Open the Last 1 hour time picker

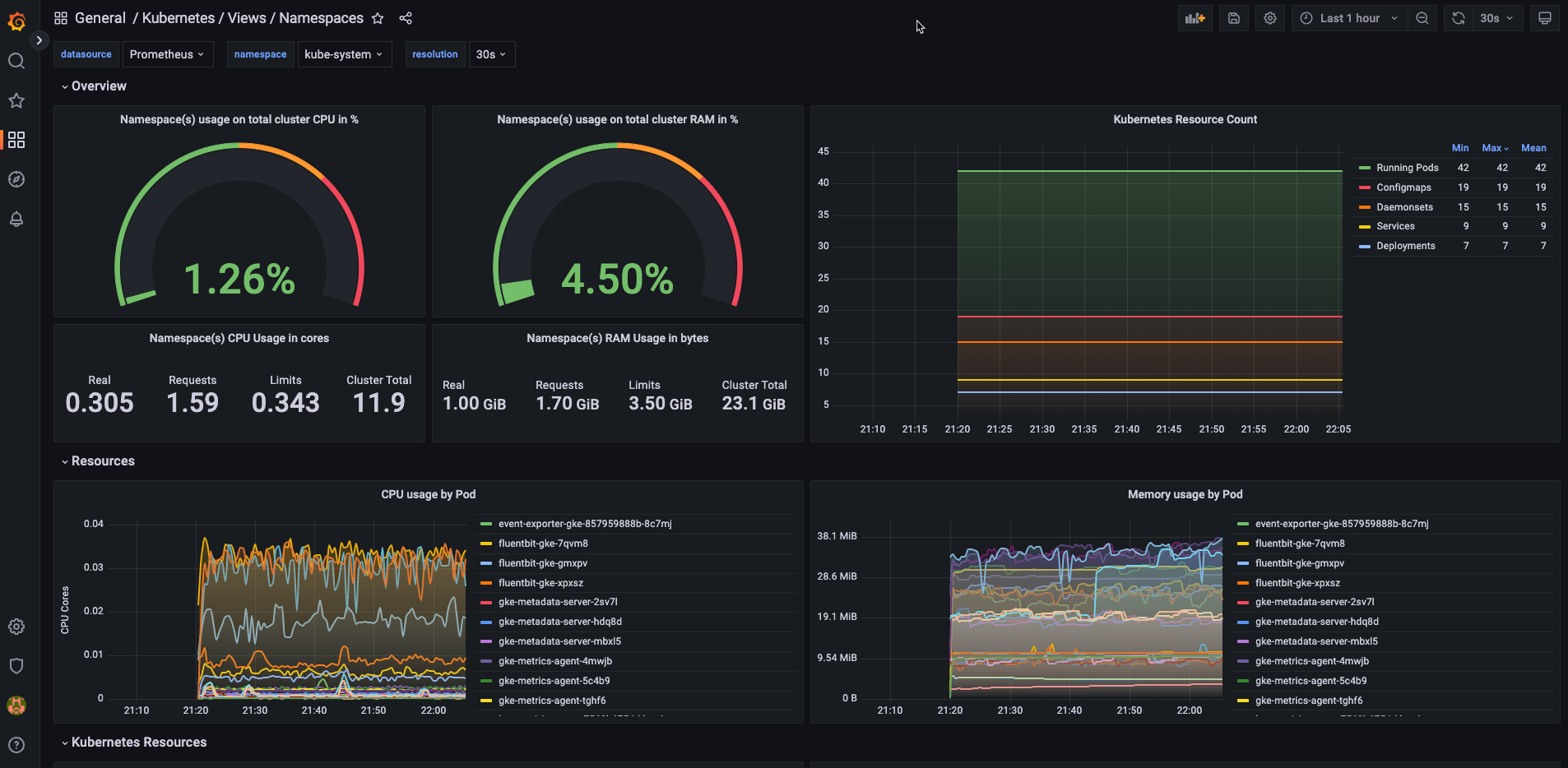[1349, 18]
